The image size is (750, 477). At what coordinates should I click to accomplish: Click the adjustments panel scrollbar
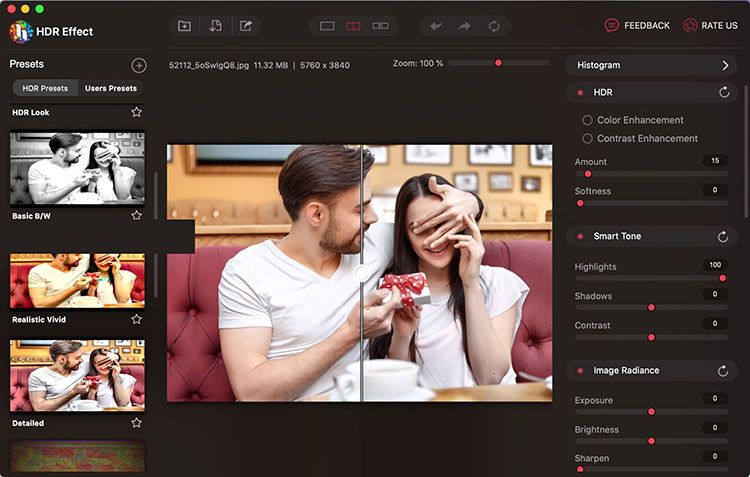click(745, 151)
